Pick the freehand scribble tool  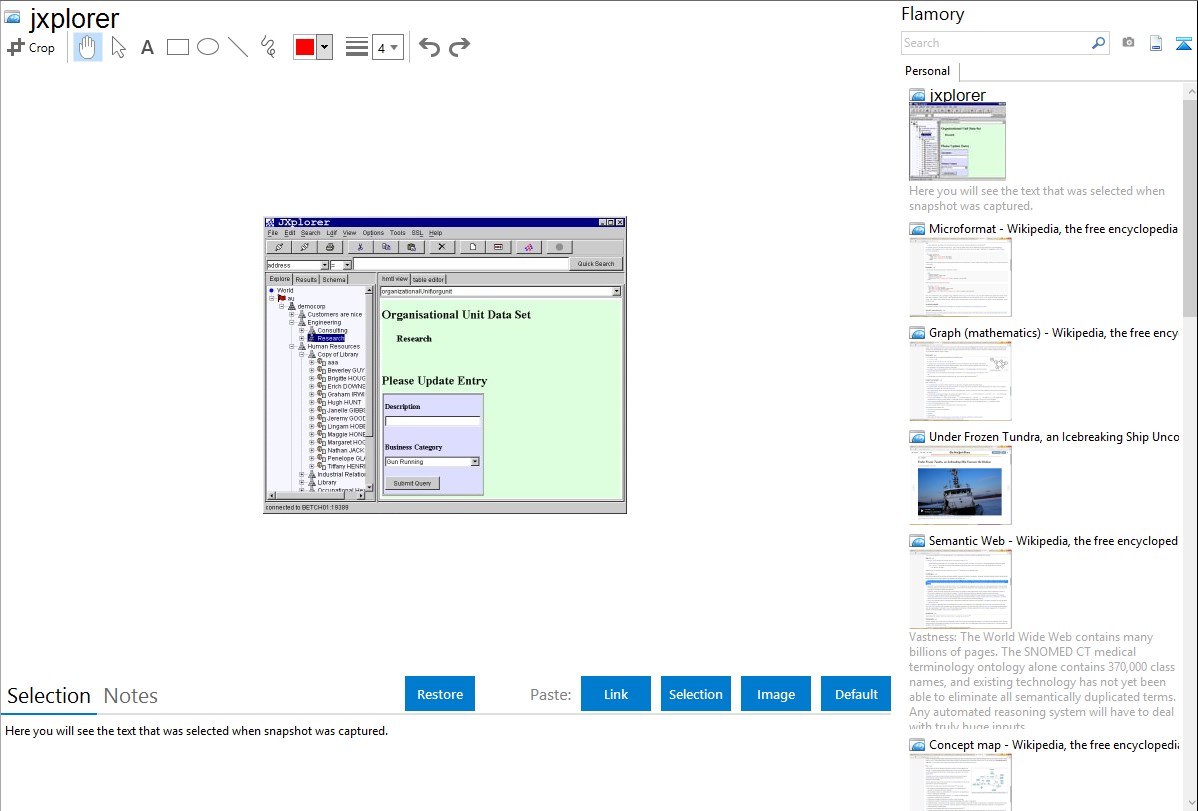coord(268,47)
